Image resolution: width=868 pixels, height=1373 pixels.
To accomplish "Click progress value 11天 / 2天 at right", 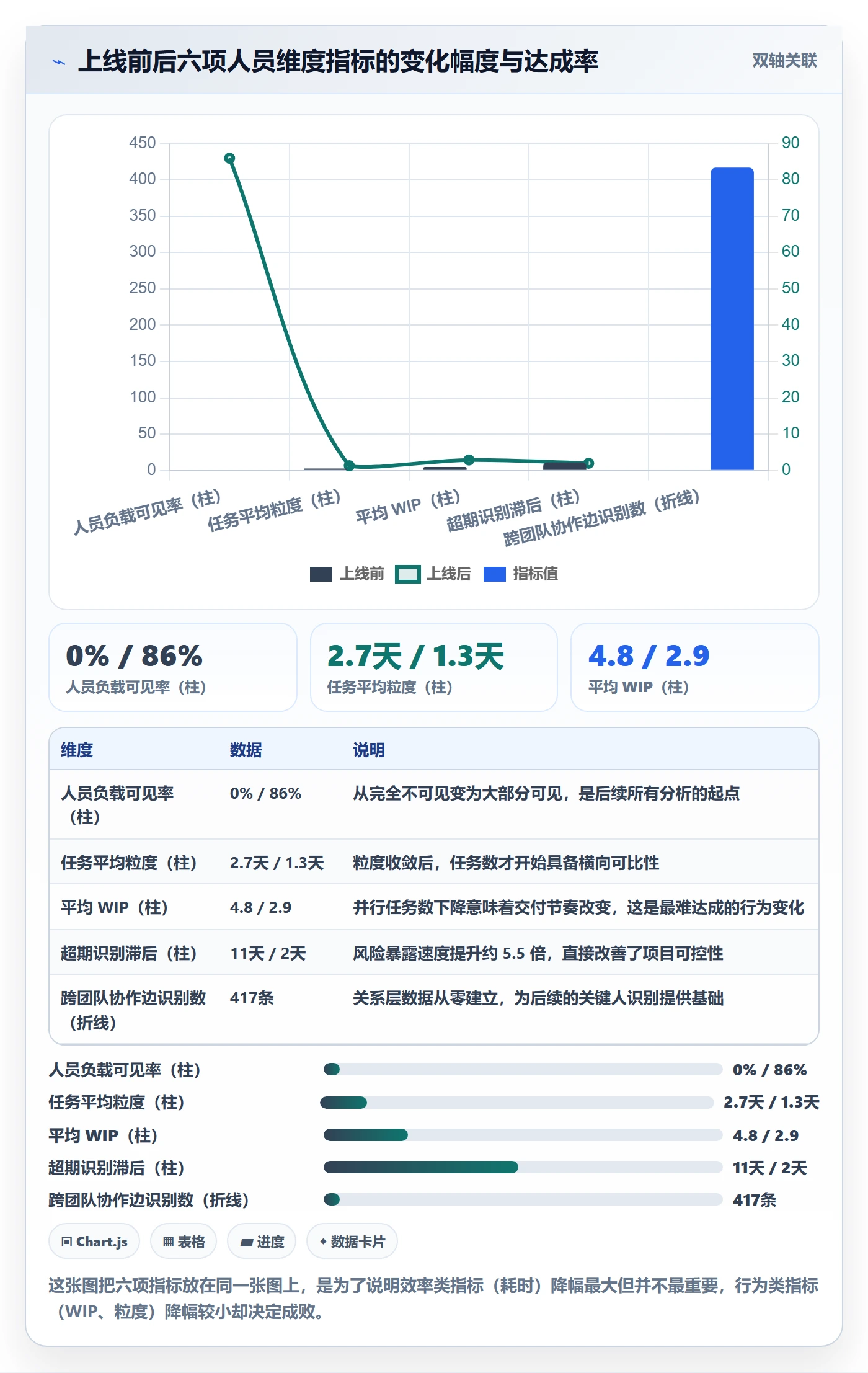I will [770, 1168].
